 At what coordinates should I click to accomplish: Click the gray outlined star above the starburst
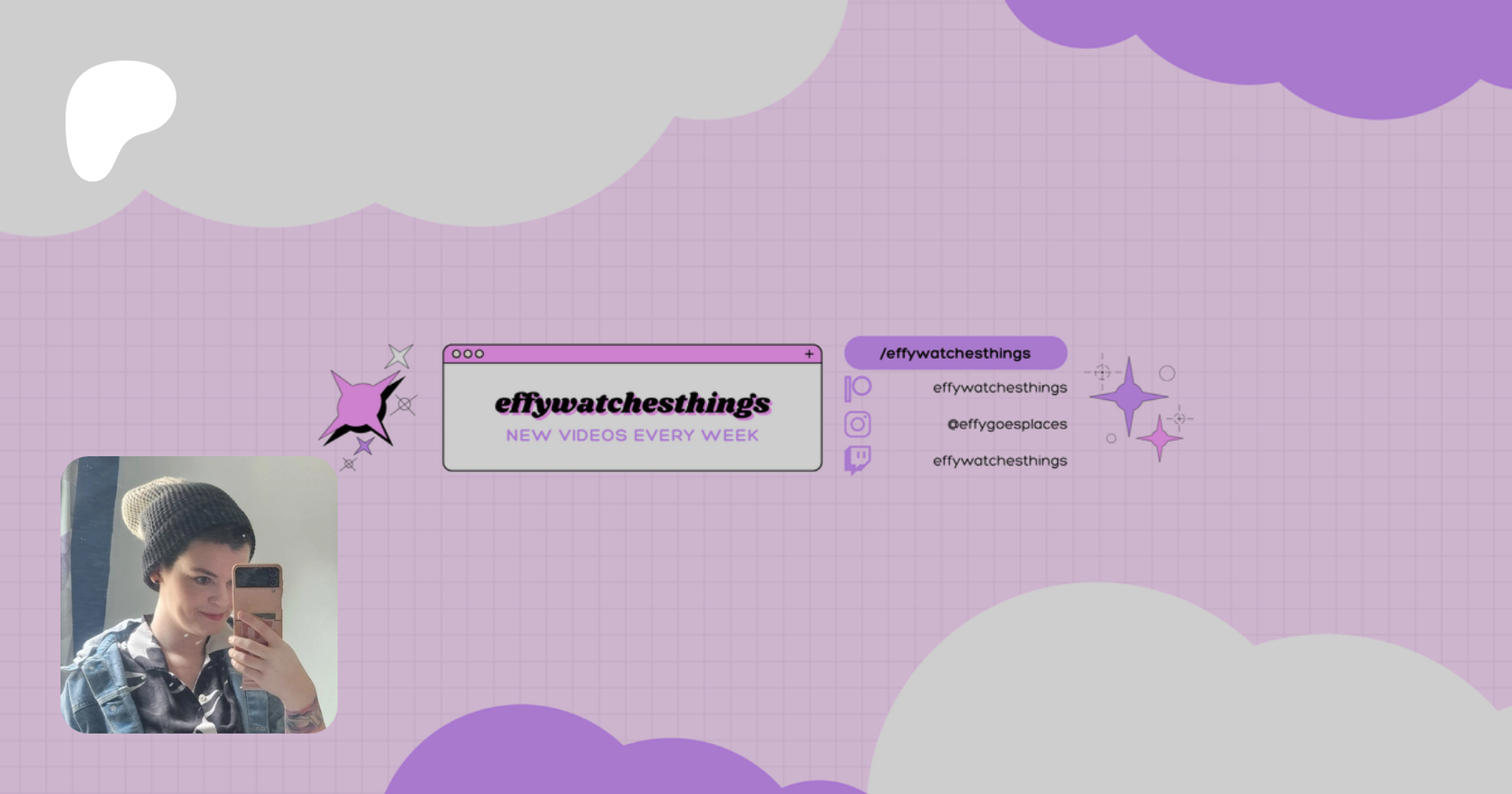pos(399,356)
